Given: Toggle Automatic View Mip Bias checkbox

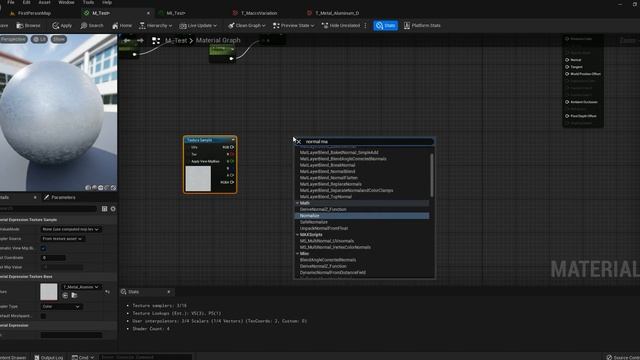Looking at the screenshot, I should pyautogui.click(x=43, y=248).
